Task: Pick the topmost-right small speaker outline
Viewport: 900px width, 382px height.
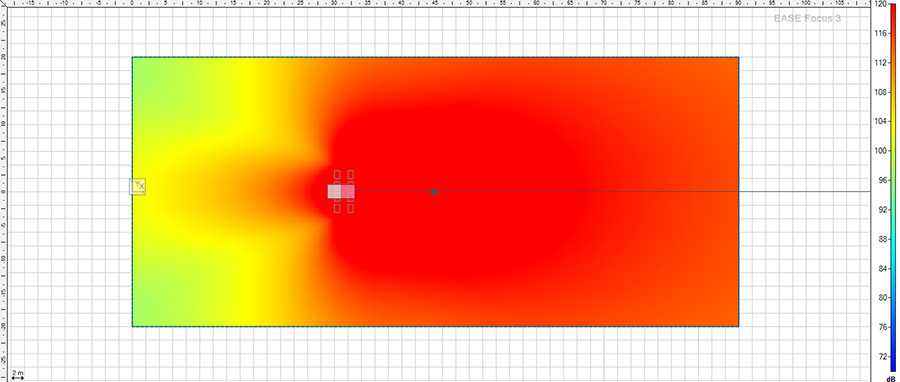Action: (351, 174)
